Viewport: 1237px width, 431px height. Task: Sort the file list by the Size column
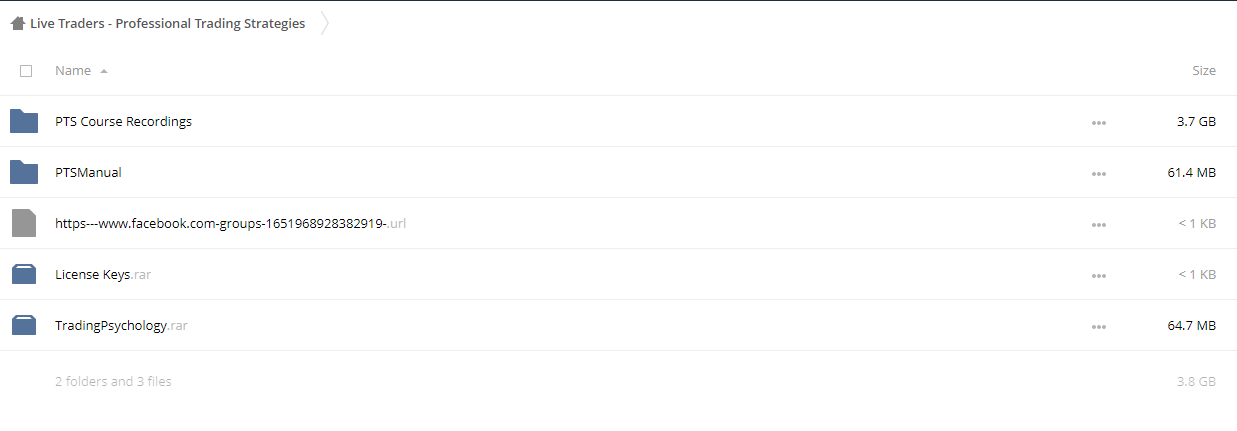(1204, 71)
